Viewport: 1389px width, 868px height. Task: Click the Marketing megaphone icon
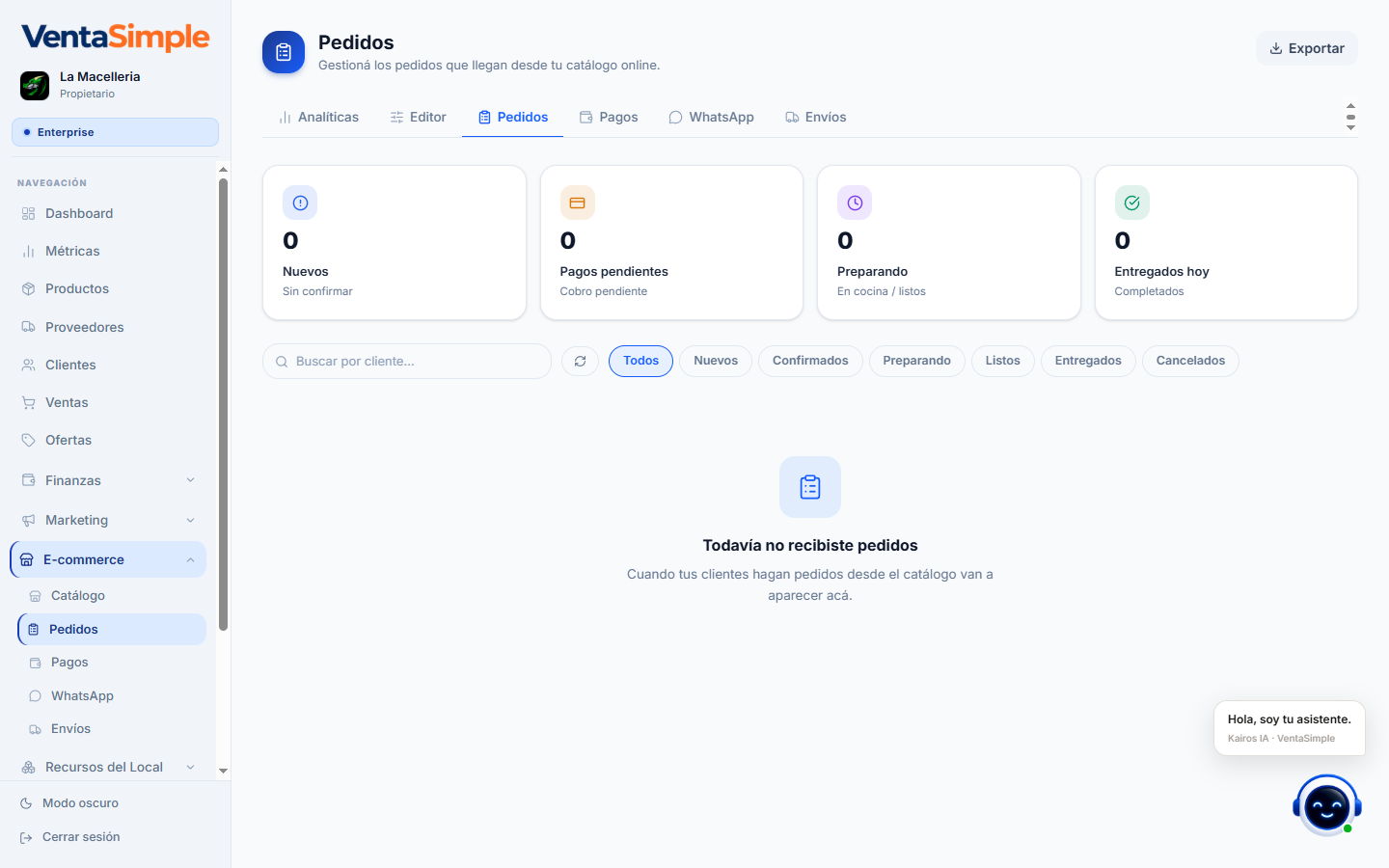pyautogui.click(x=28, y=520)
